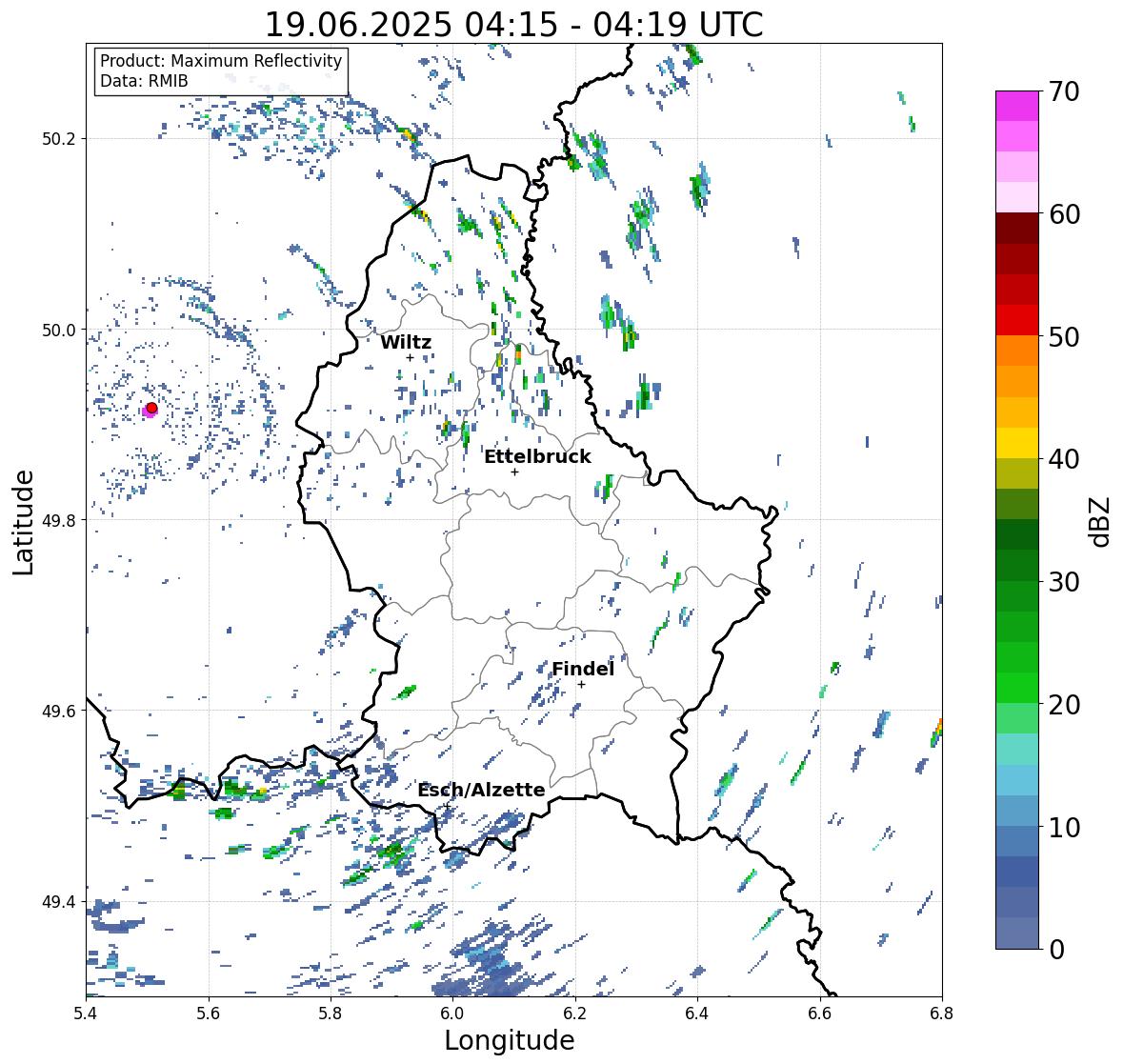Click longitude tick label 5.4
Image resolution: width=1123 pixels, height=1064 pixels.
[86, 1013]
